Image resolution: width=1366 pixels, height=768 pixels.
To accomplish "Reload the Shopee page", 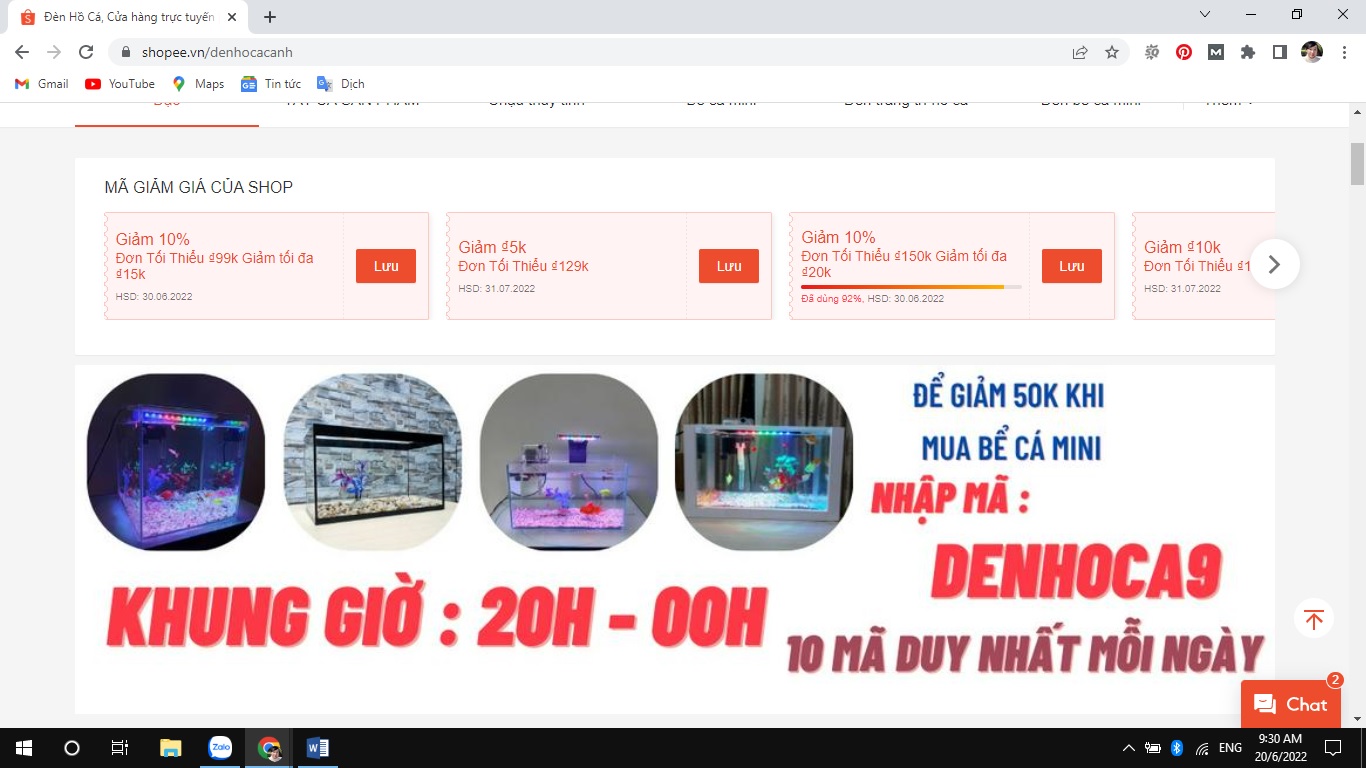I will (x=86, y=53).
